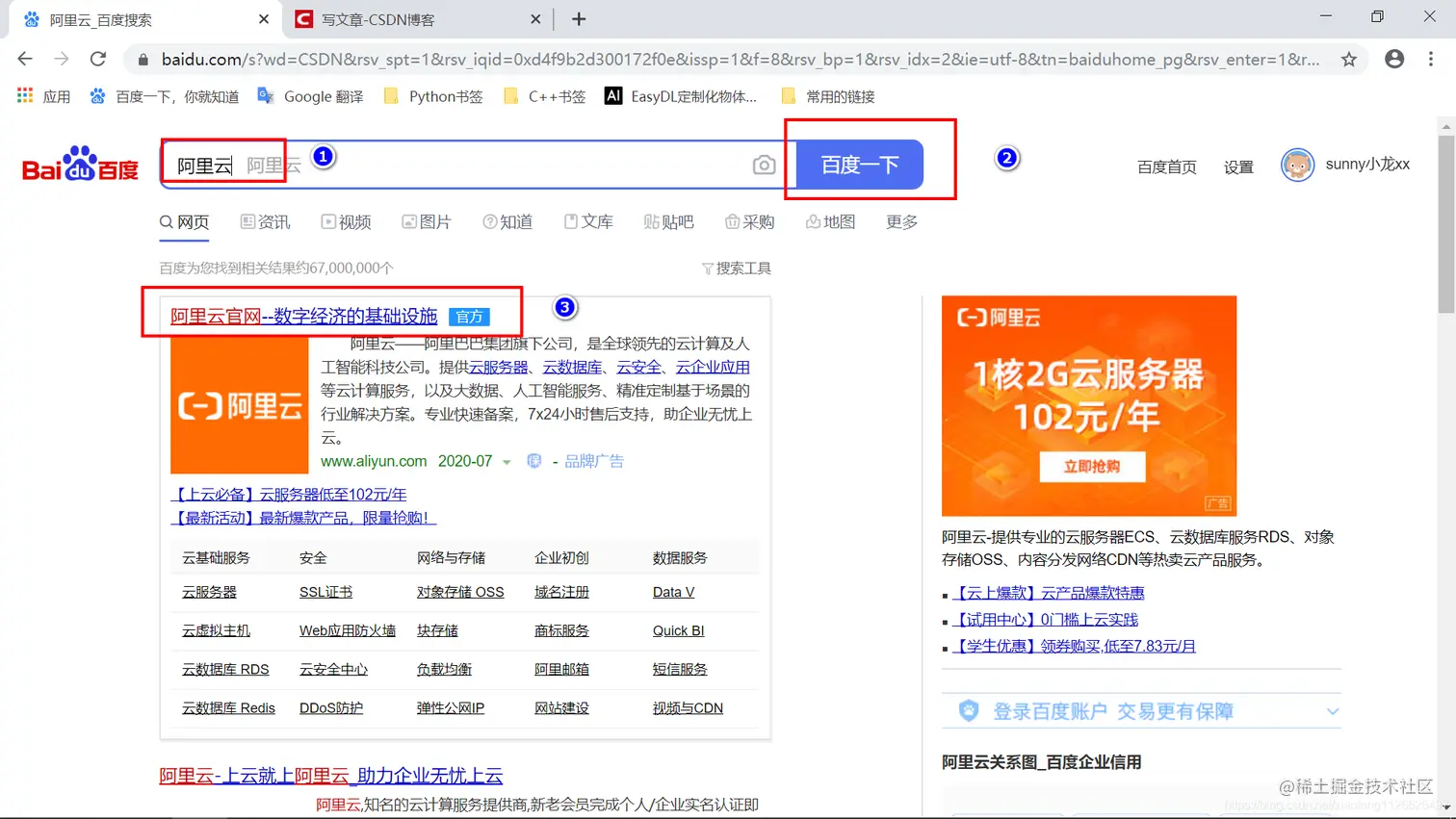Switch to the 文库 tab
The height and width of the screenshot is (819, 1456).
pos(588,222)
